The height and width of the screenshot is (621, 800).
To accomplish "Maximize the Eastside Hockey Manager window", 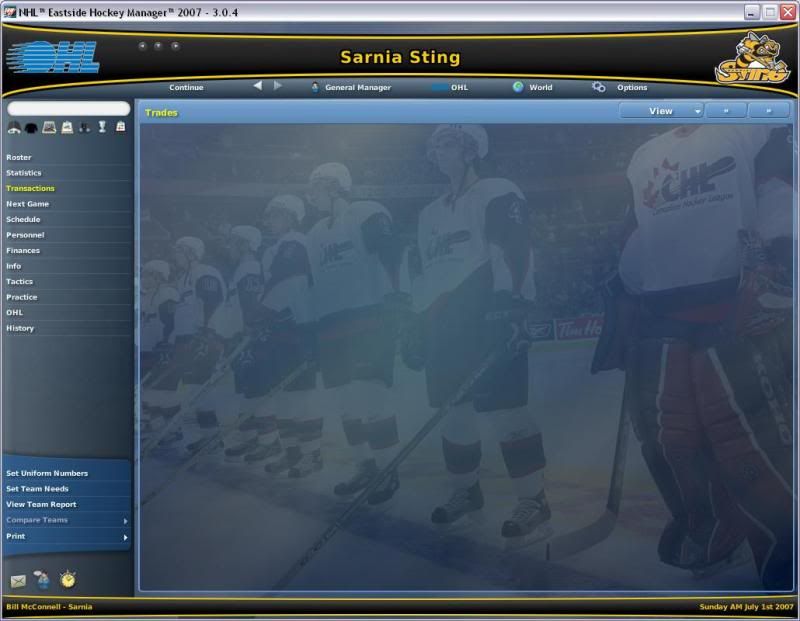I will 770,12.
